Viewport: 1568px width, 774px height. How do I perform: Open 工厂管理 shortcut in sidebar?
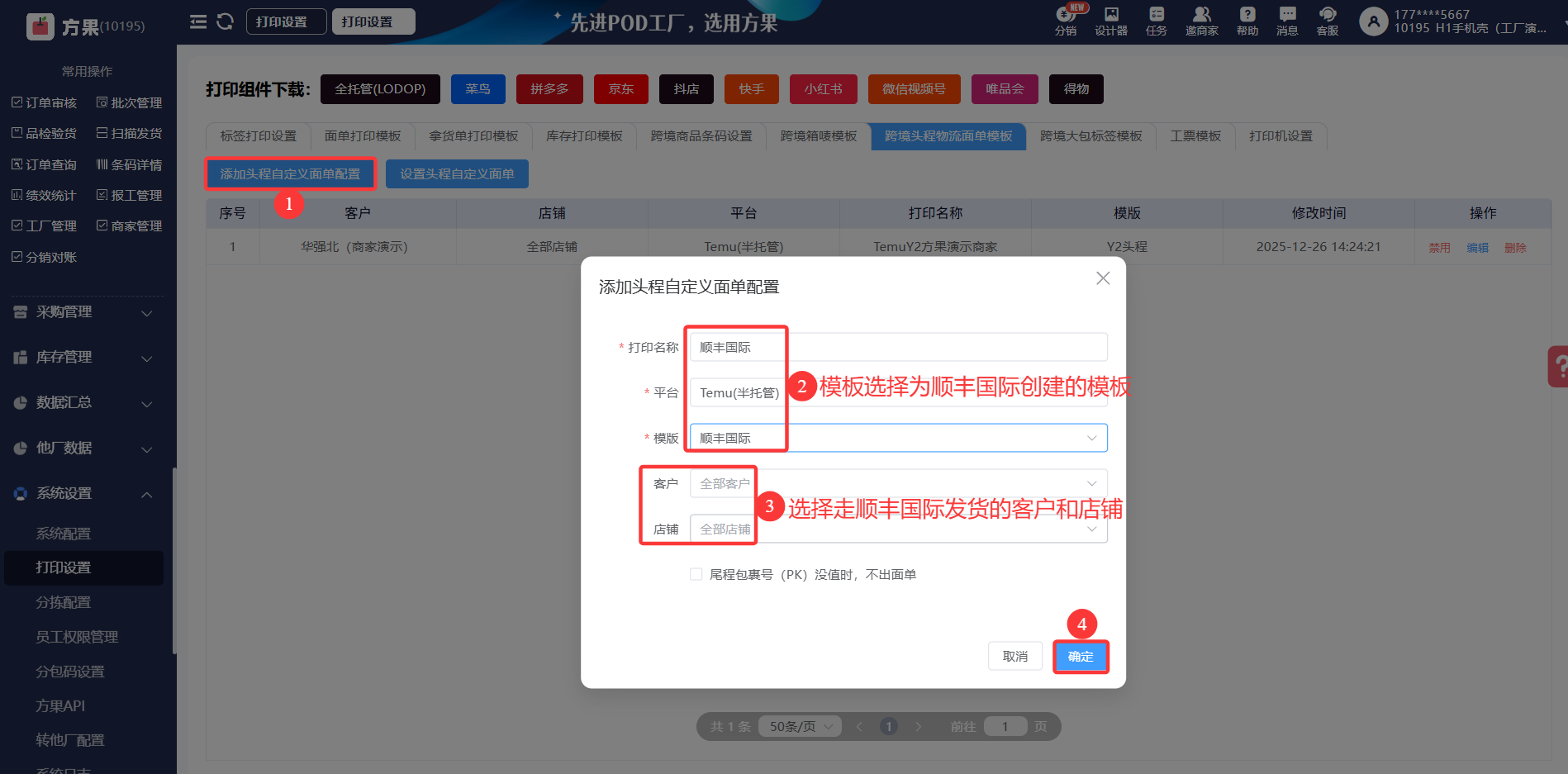45,226
